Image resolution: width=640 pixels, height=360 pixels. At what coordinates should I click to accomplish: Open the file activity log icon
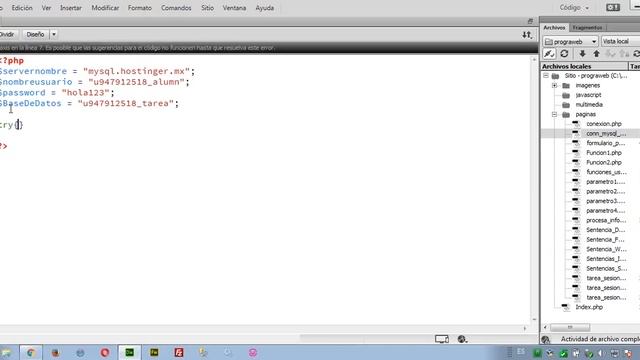(546, 339)
